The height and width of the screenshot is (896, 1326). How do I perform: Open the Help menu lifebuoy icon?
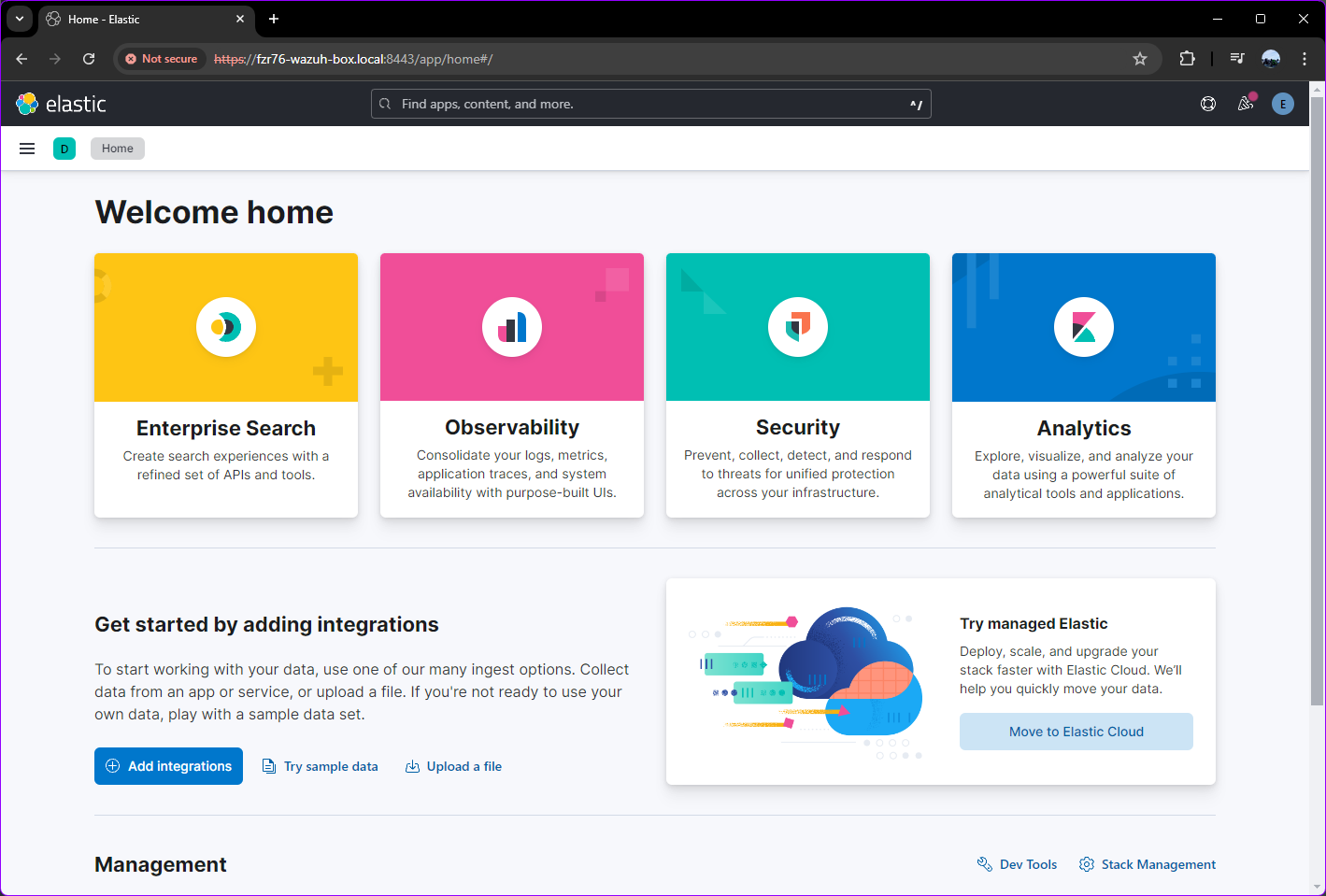tap(1208, 104)
